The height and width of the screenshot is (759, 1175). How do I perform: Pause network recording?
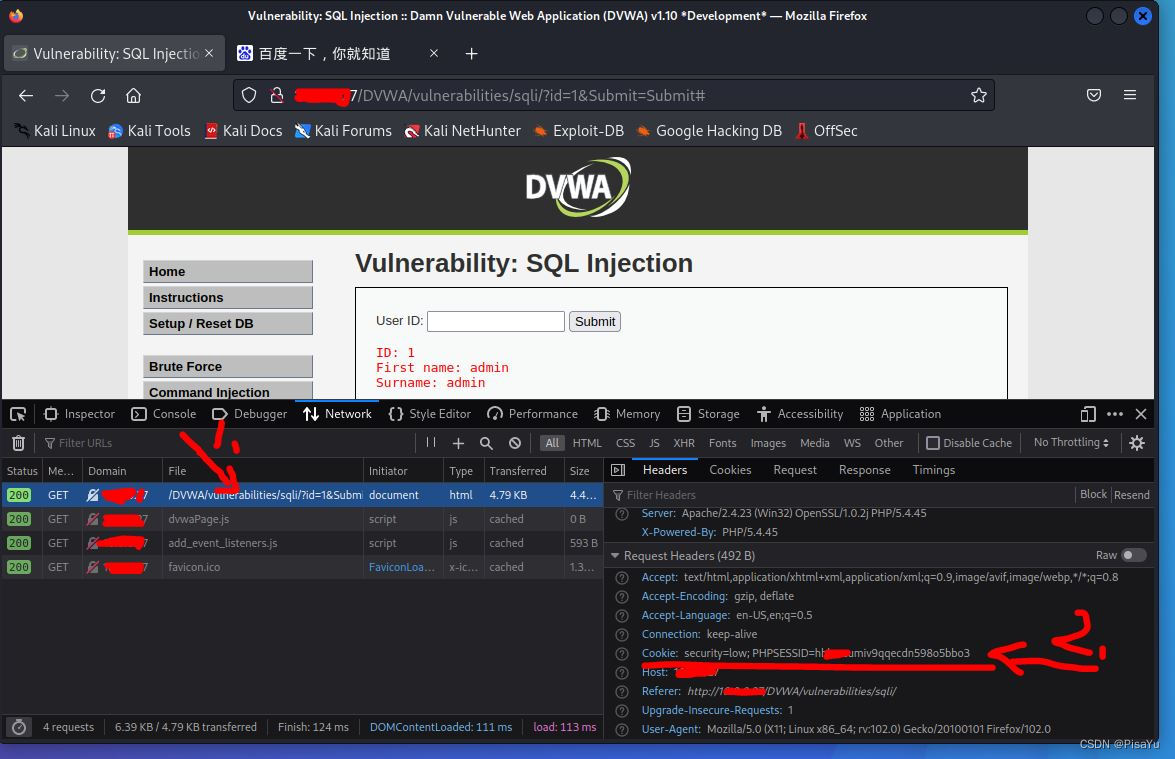(x=431, y=443)
